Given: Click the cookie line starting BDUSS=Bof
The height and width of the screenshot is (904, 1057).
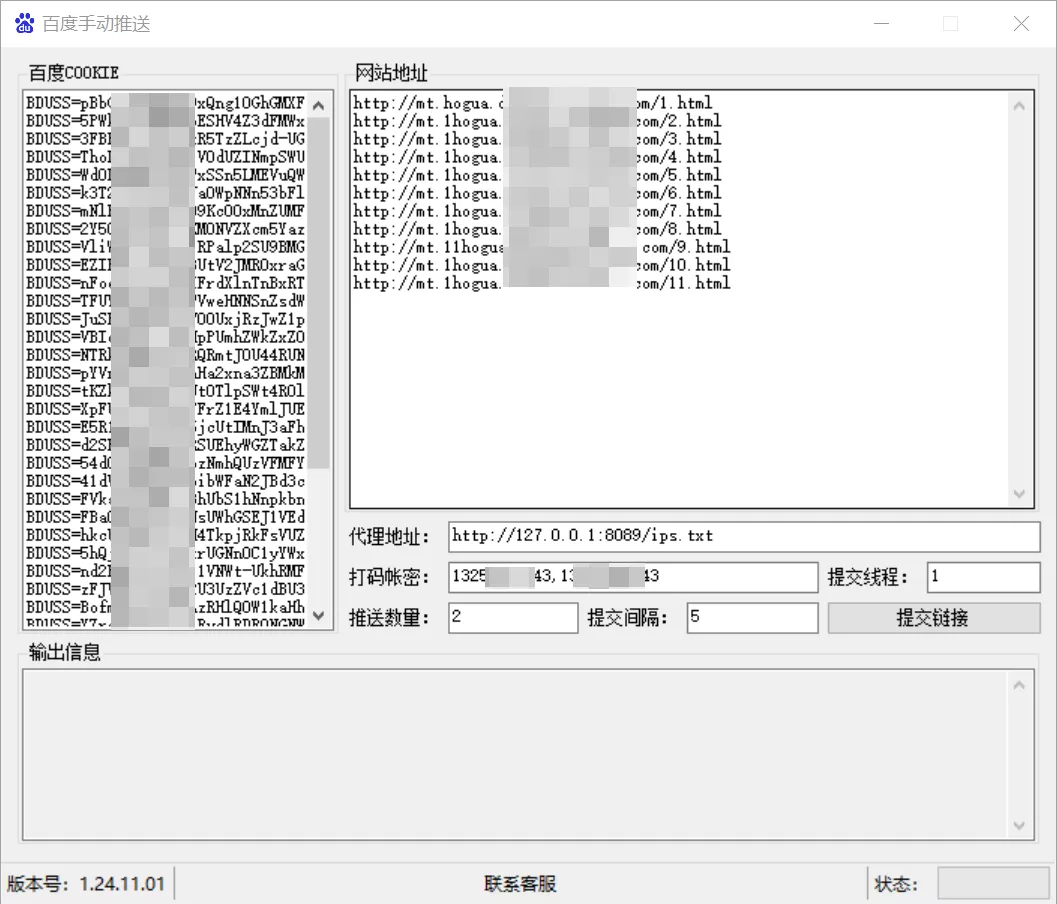Looking at the screenshot, I should 166,607.
